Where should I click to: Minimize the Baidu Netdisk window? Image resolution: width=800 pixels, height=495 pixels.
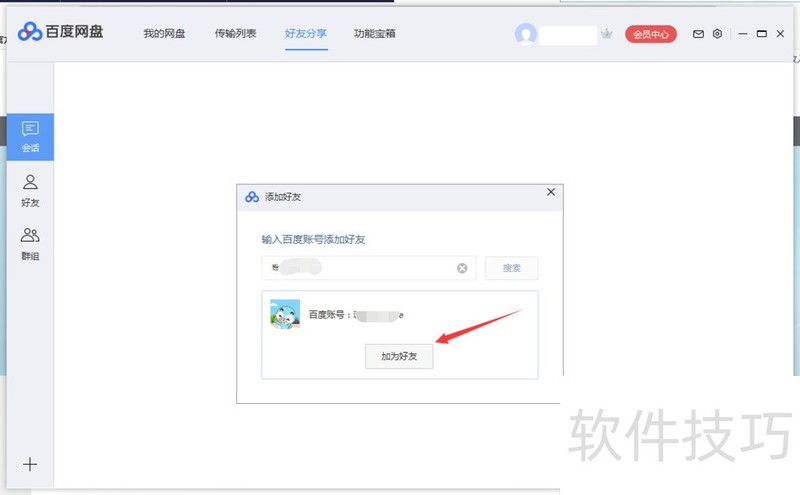pyautogui.click(x=743, y=34)
